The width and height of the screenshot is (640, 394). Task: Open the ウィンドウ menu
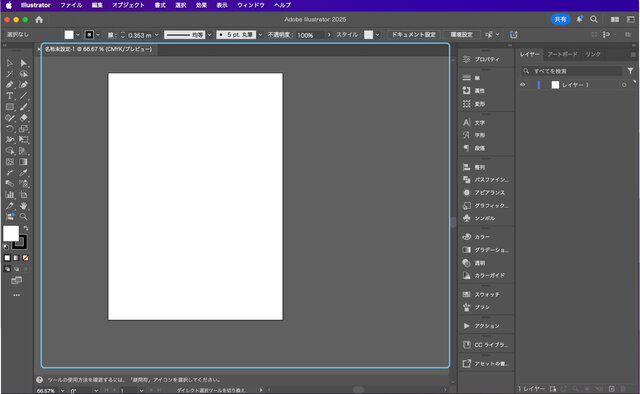click(251, 5)
